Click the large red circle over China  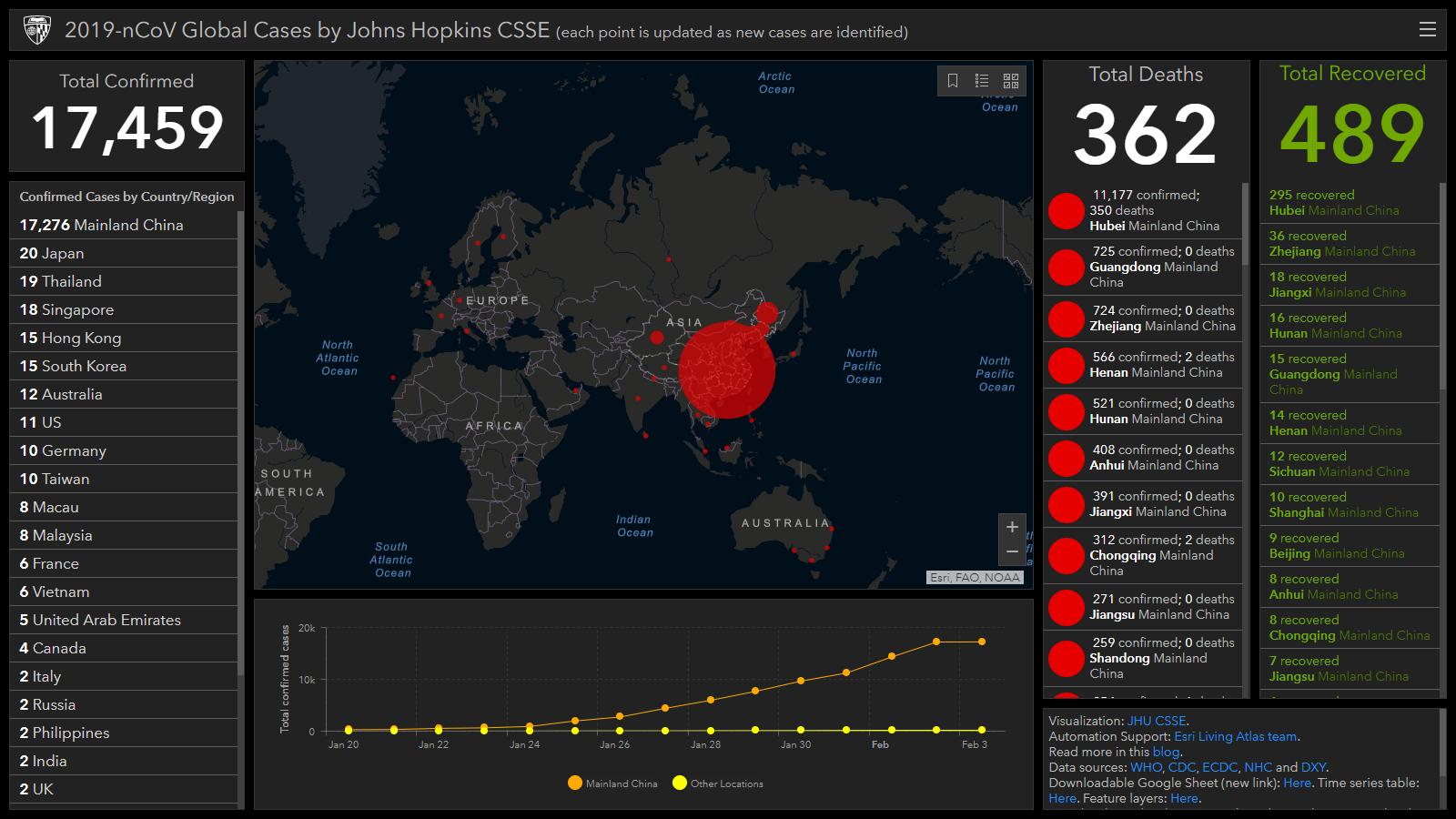[x=726, y=369]
